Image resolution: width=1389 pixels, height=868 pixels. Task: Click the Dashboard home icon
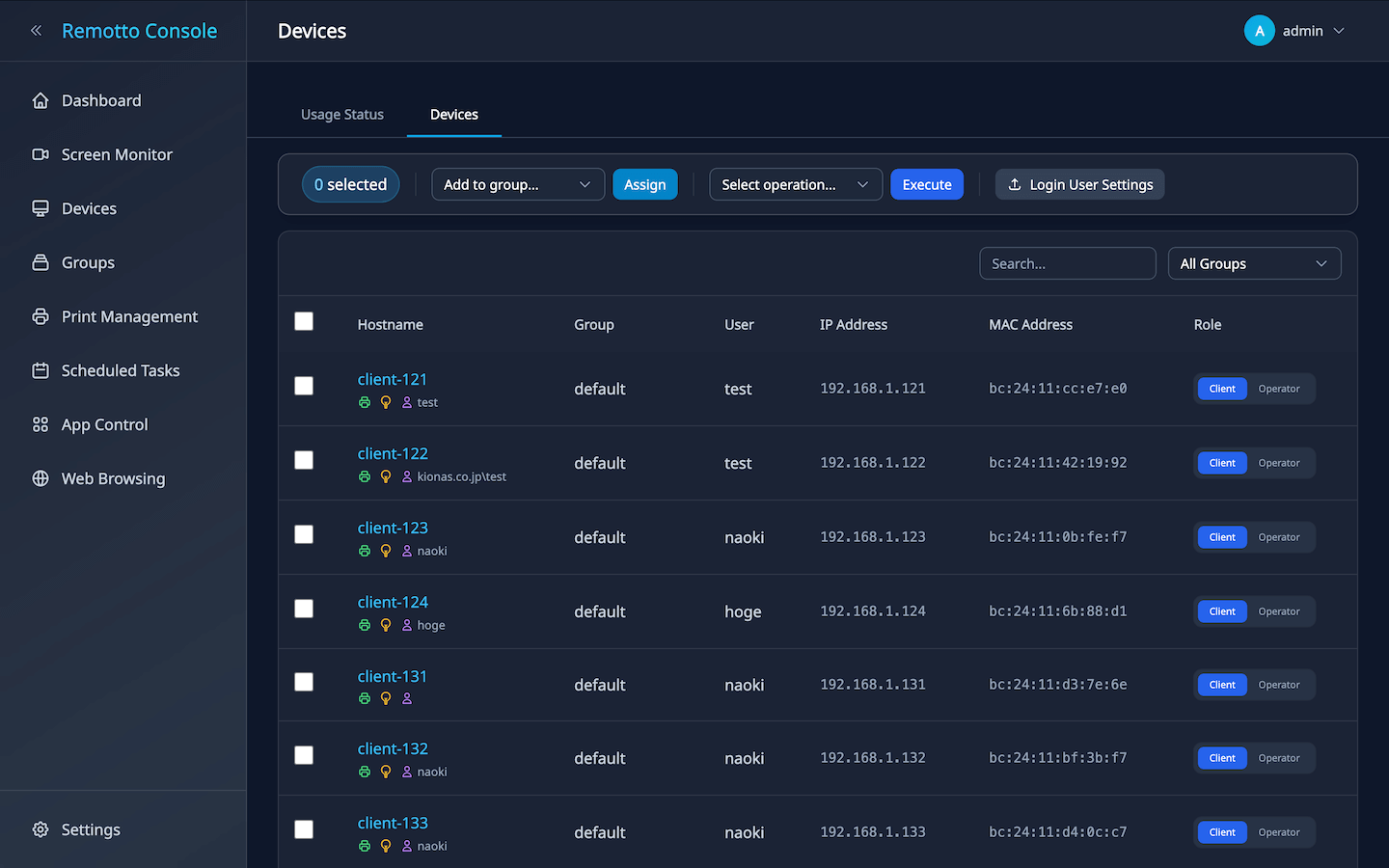[x=41, y=100]
